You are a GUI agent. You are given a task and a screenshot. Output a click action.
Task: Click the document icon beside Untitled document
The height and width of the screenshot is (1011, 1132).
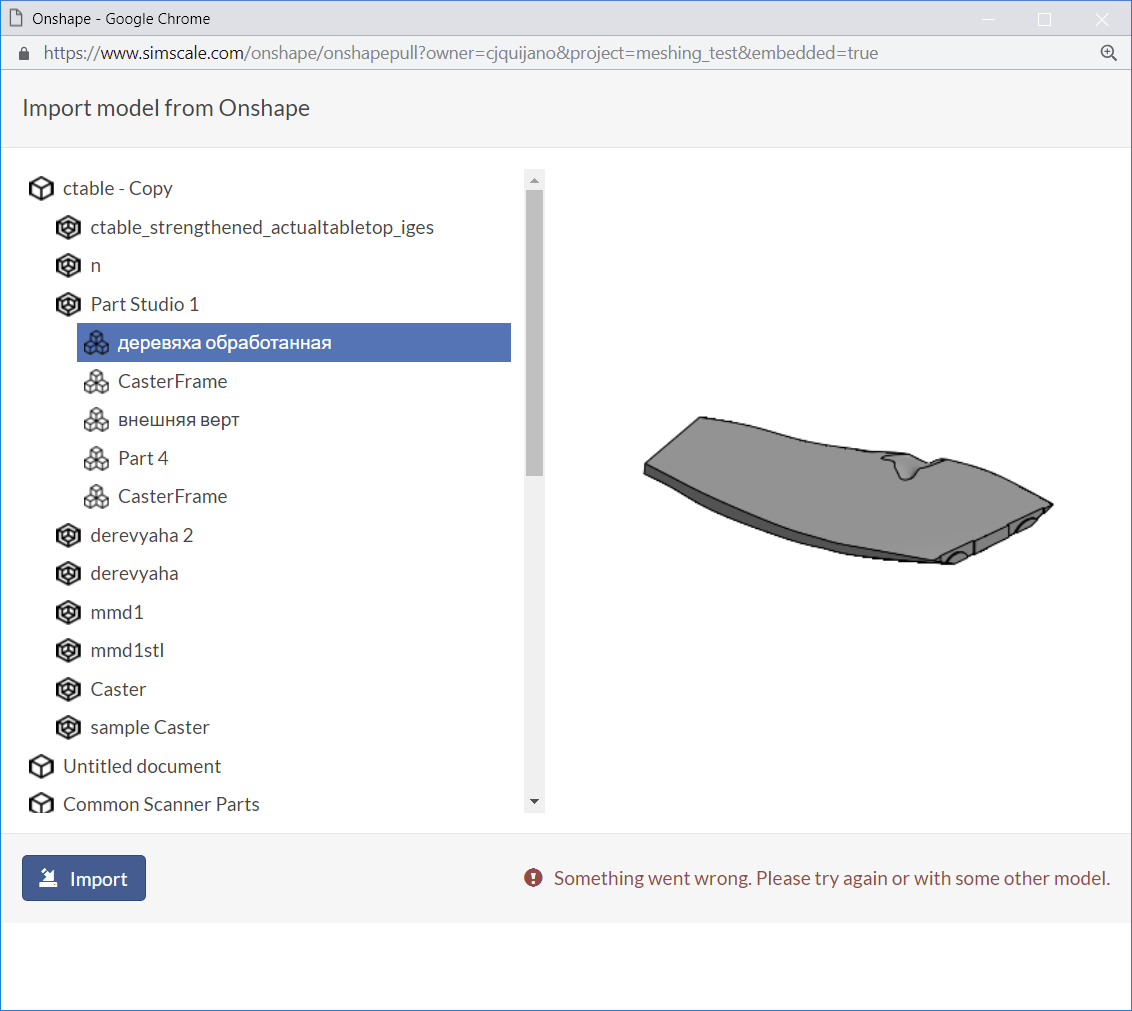tap(41, 766)
